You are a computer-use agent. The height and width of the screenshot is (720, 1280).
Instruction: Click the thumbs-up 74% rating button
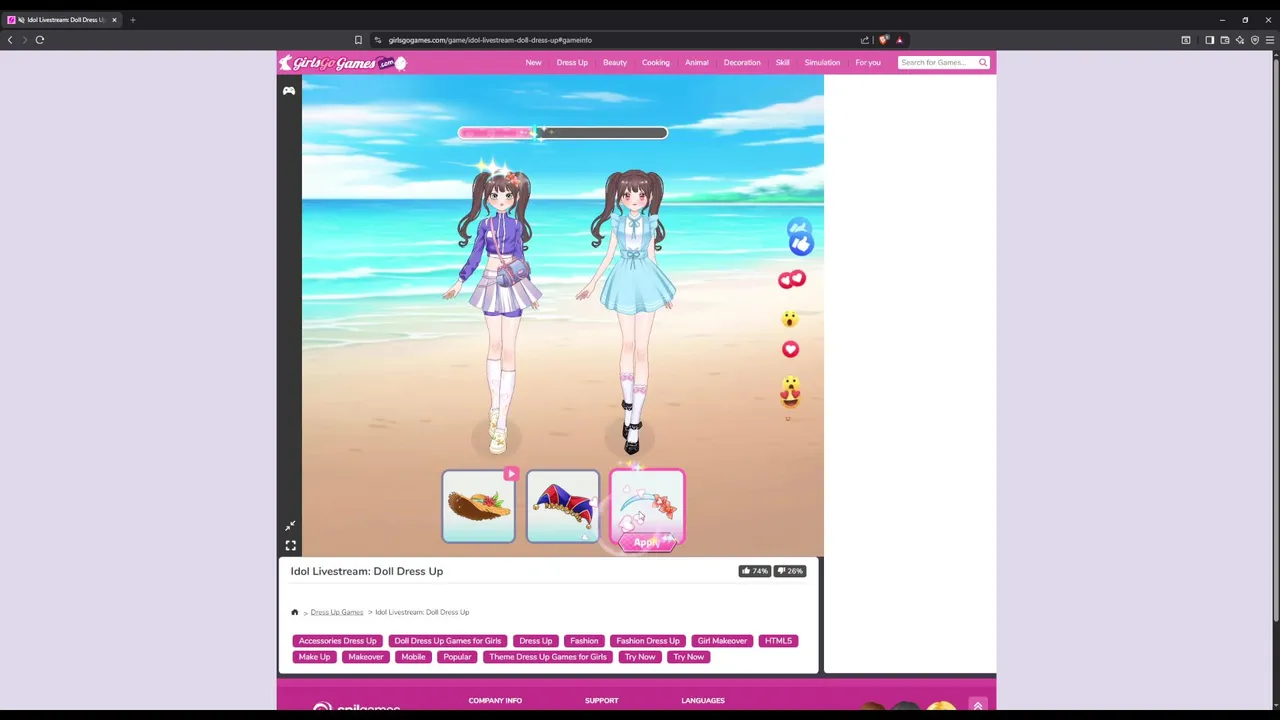click(754, 571)
